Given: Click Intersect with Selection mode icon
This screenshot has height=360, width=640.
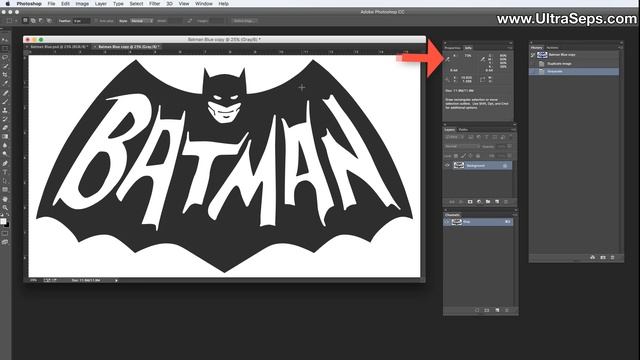Looking at the screenshot, I should point(49,20).
